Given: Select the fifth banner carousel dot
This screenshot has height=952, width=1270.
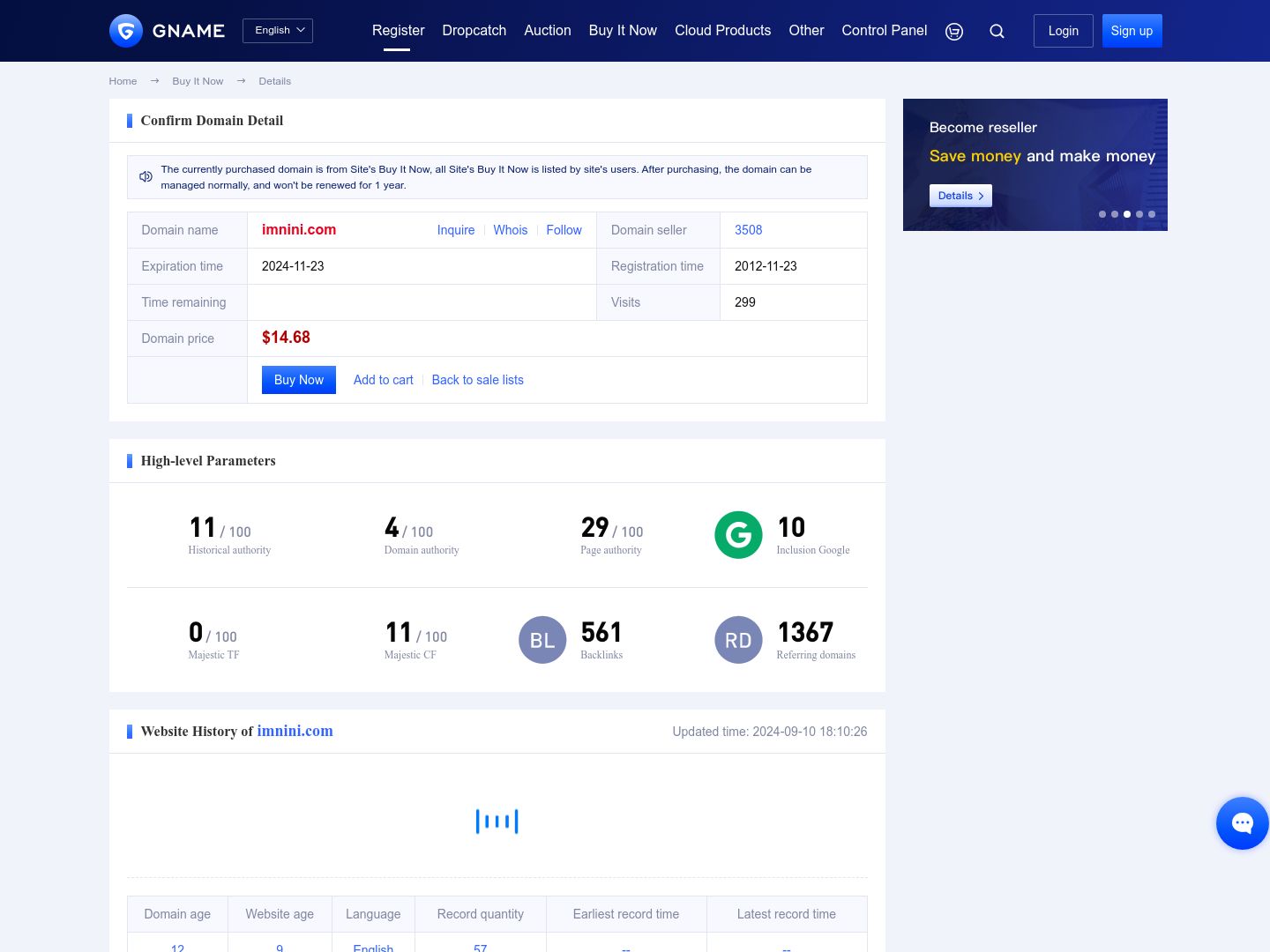Looking at the screenshot, I should (1152, 214).
